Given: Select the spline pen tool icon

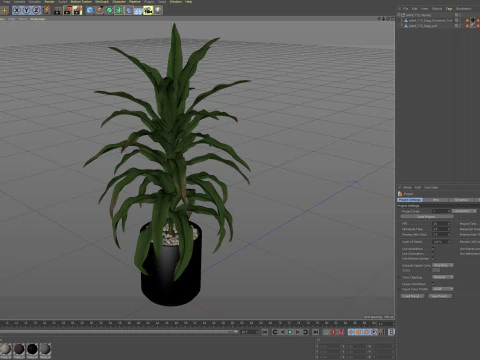Looking at the screenshot, I should pyautogui.click(x=99, y=11).
